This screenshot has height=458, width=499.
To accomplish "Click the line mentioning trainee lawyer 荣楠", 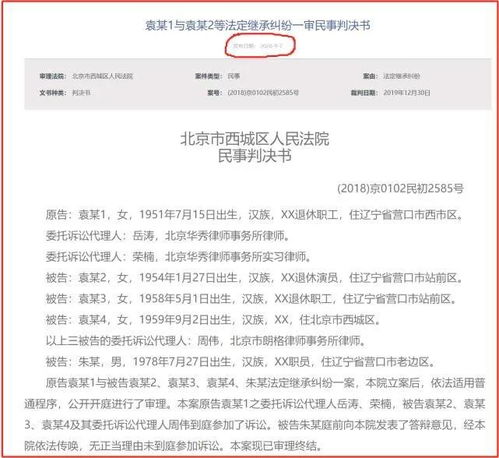I will click(178, 257).
